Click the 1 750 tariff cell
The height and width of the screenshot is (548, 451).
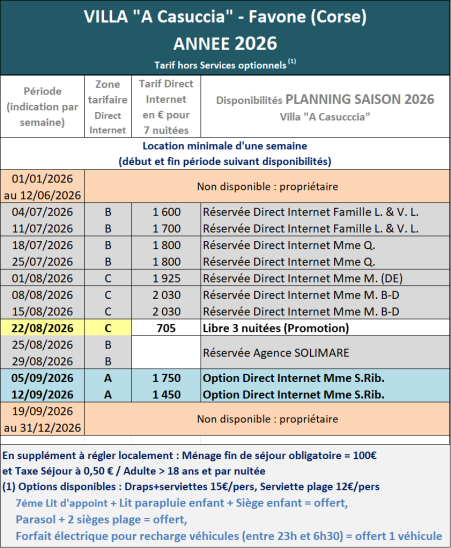pos(166,378)
